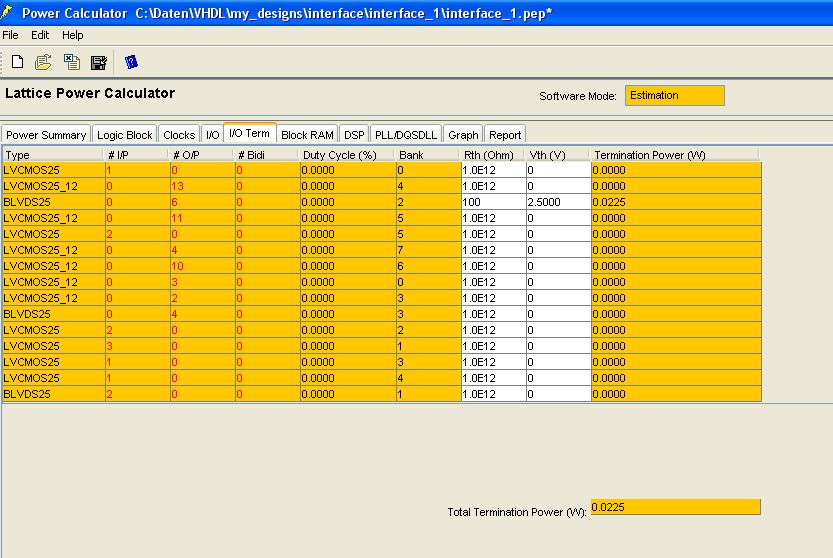Switch to the Clocks tab
Image resolution: width=833 pixels, height=558 pixels.
pos(179,135)
